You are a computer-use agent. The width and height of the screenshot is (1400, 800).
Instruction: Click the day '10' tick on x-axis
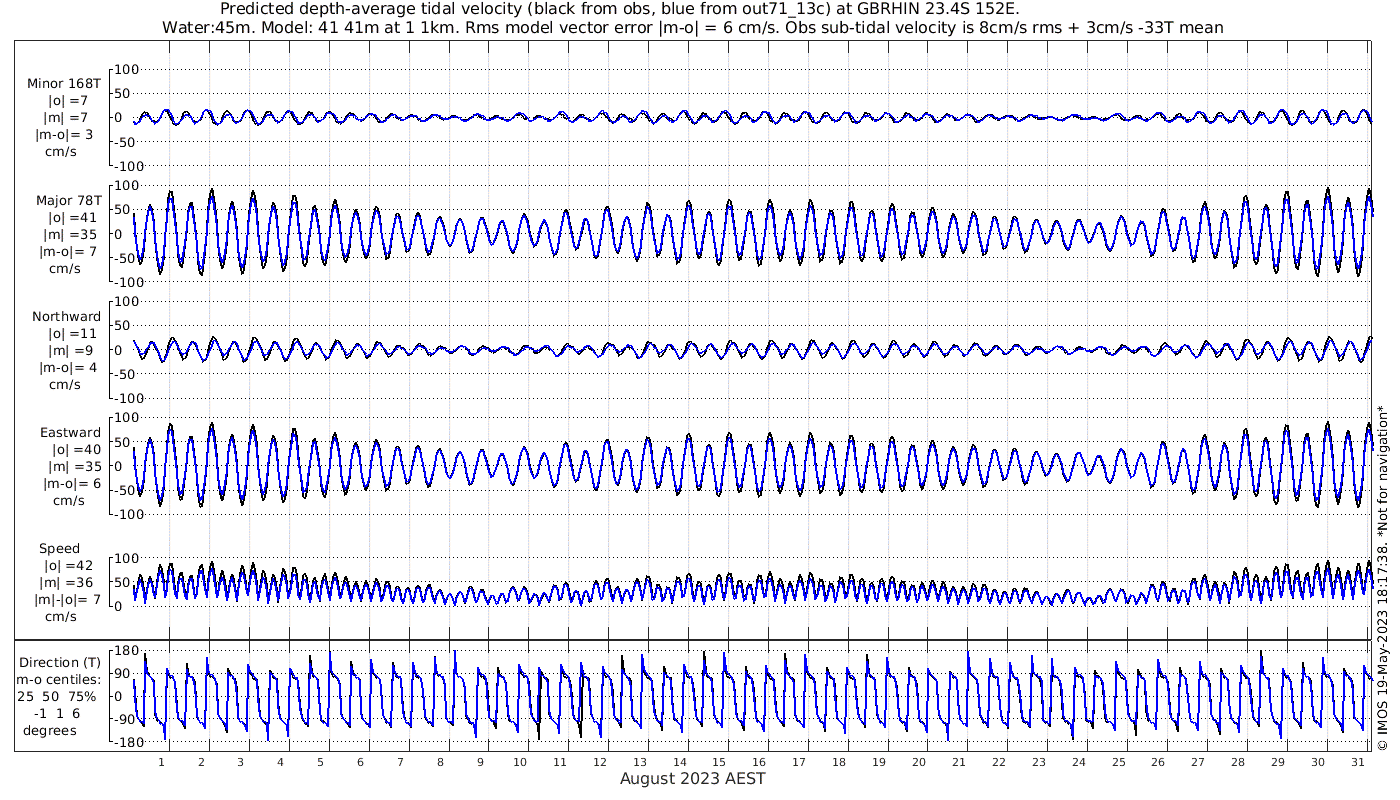click(519, 762)
